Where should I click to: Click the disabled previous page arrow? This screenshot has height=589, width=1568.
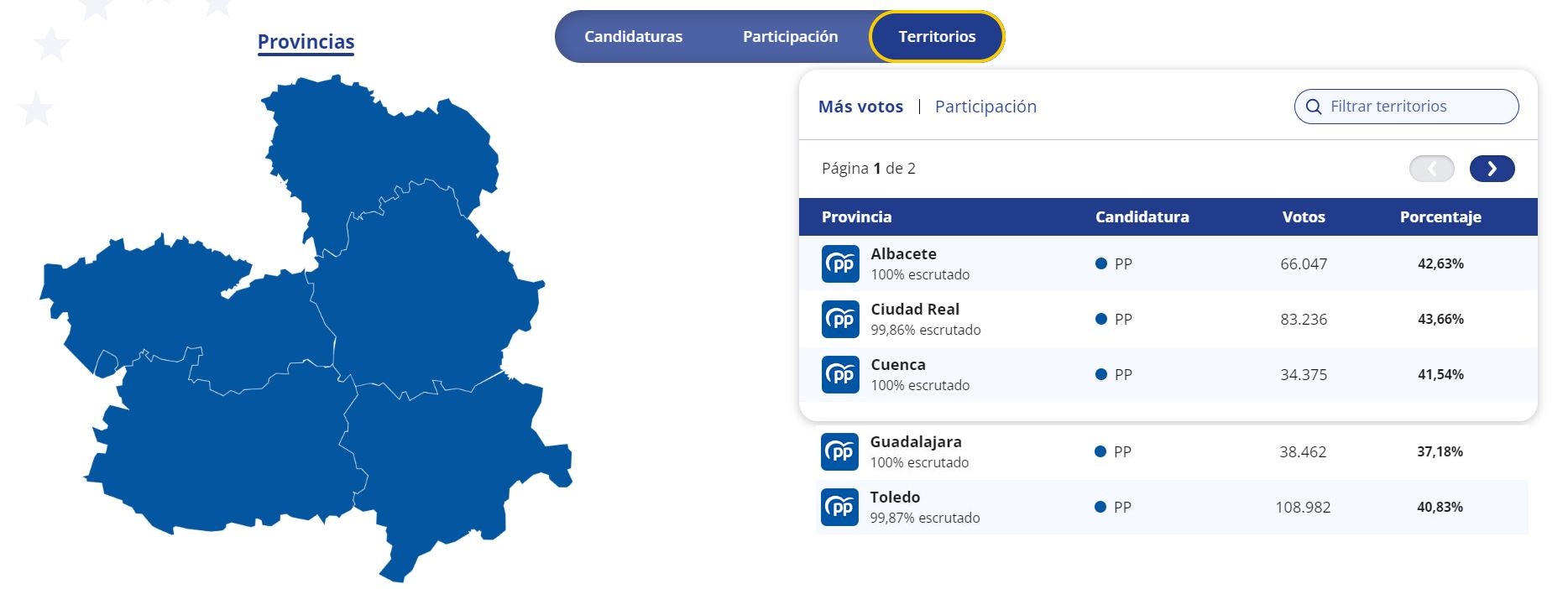click(x=1431, y=169)
